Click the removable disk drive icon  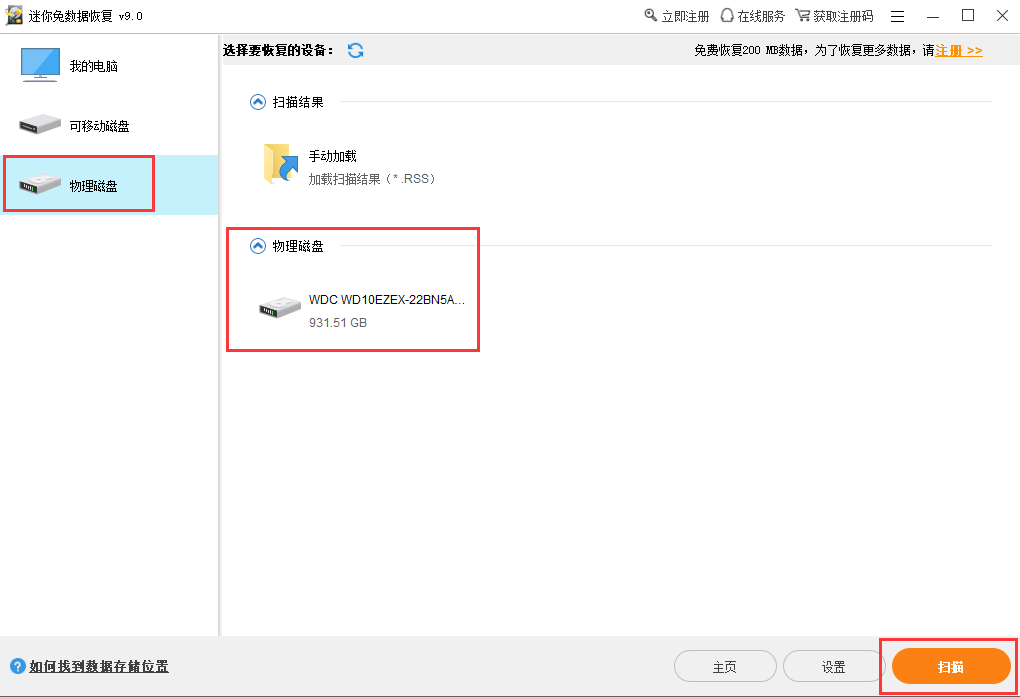pos(40,124)
